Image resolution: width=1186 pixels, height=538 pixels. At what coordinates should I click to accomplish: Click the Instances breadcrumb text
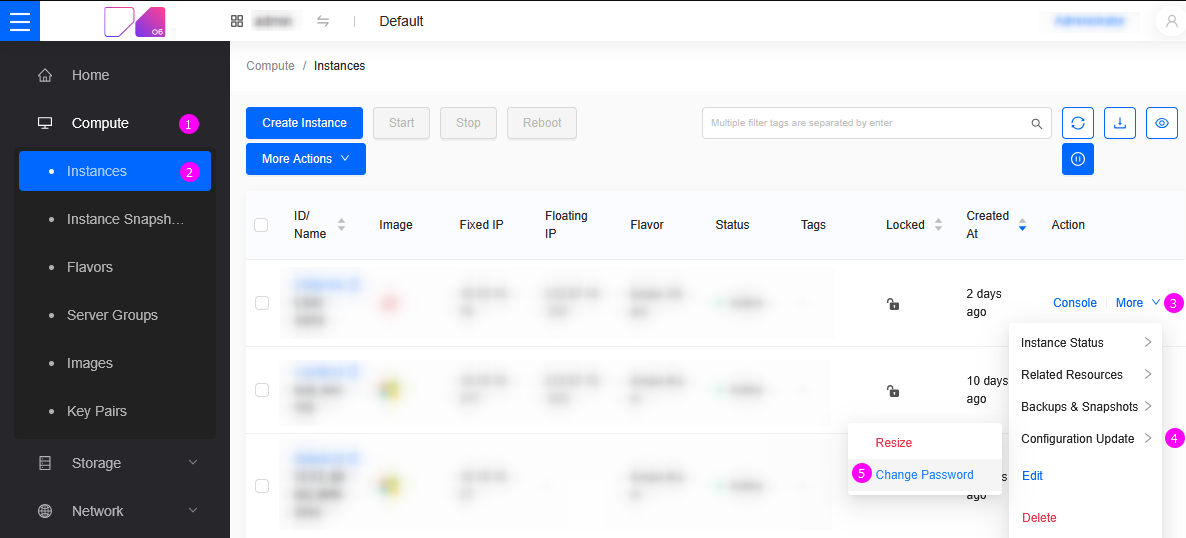(340, 66)
